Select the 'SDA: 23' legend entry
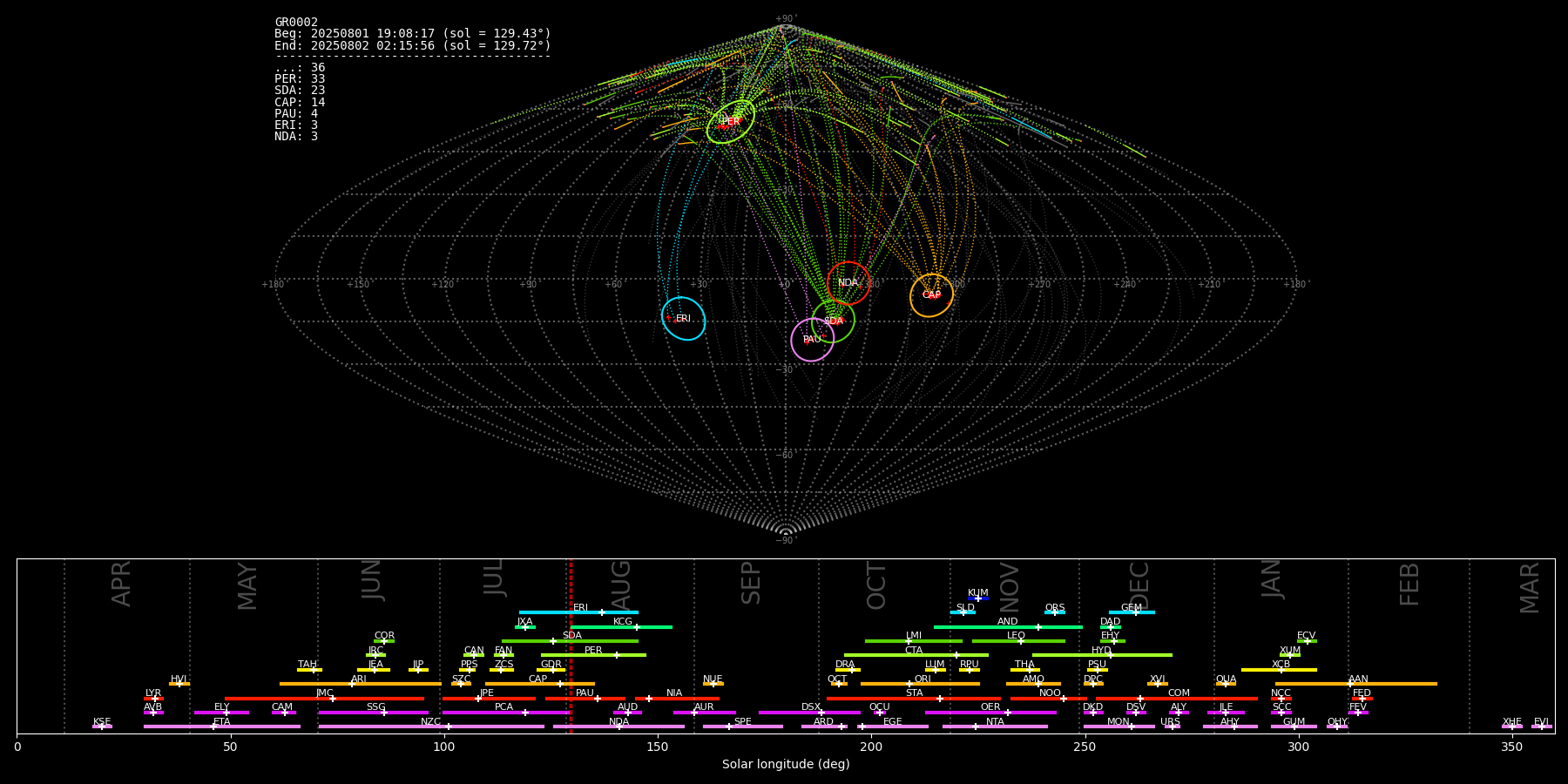This screenshot has width=1568, height=784. click(x=300, y=91)
